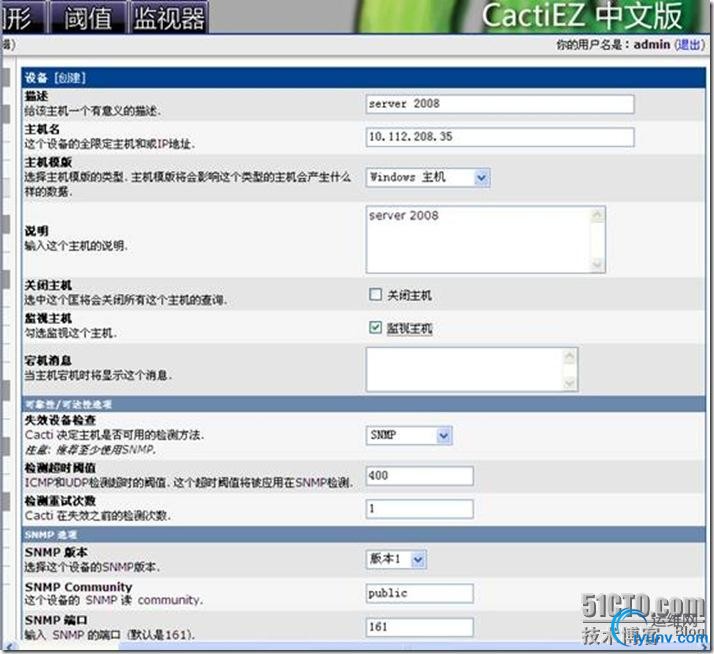Open the 失效设备检查 dropdown showing SNMP

409,435
